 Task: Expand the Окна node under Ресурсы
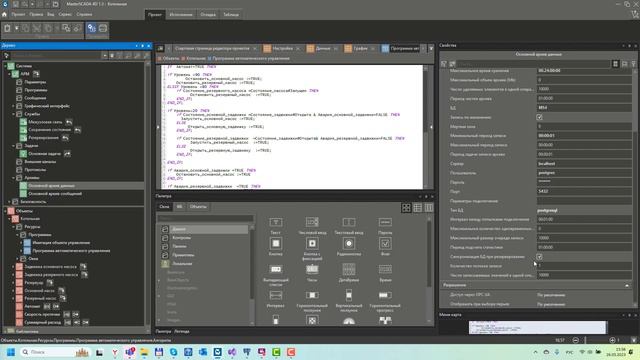(18, 259)
